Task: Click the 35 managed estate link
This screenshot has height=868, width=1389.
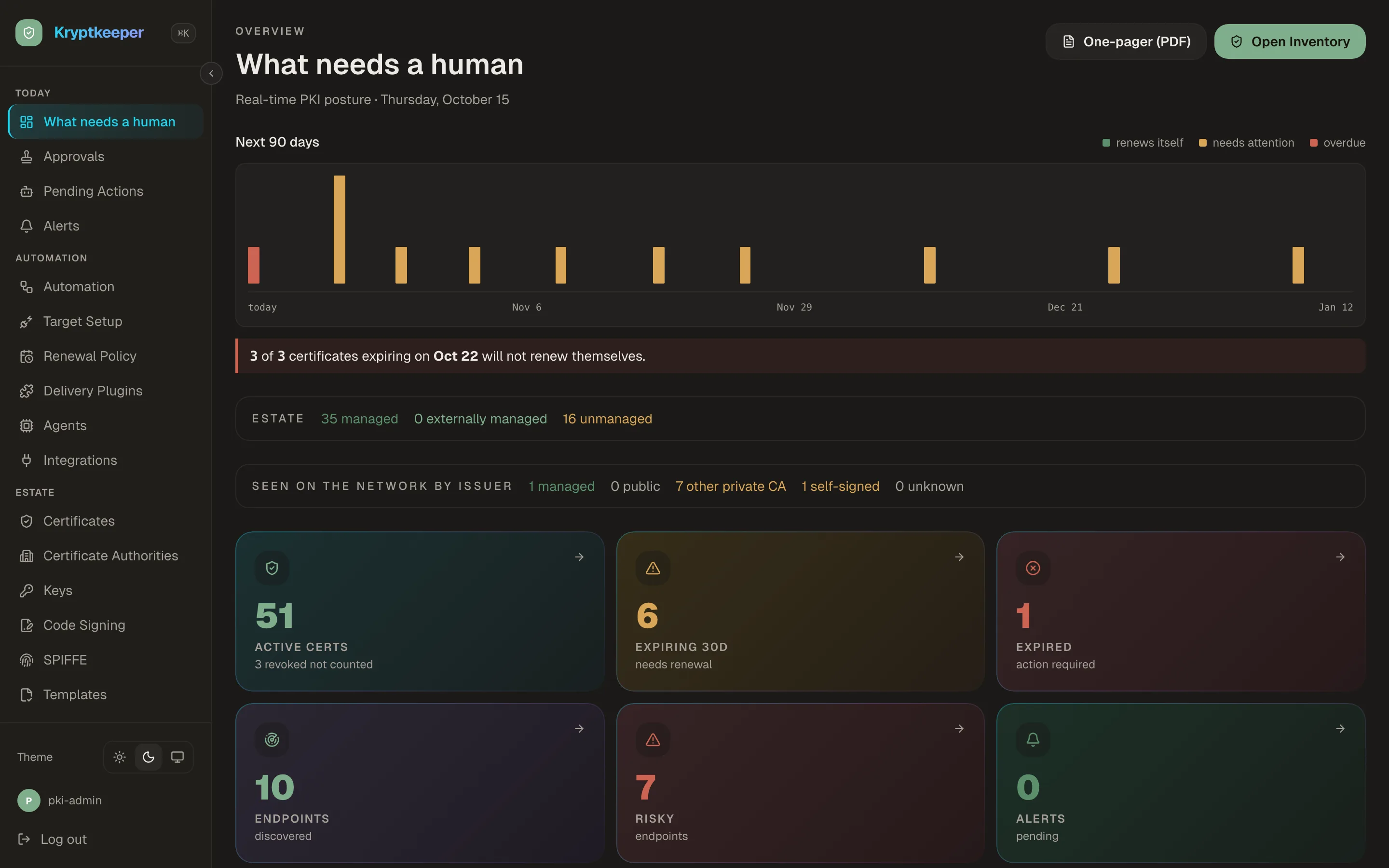Action: tap(359, 419)
